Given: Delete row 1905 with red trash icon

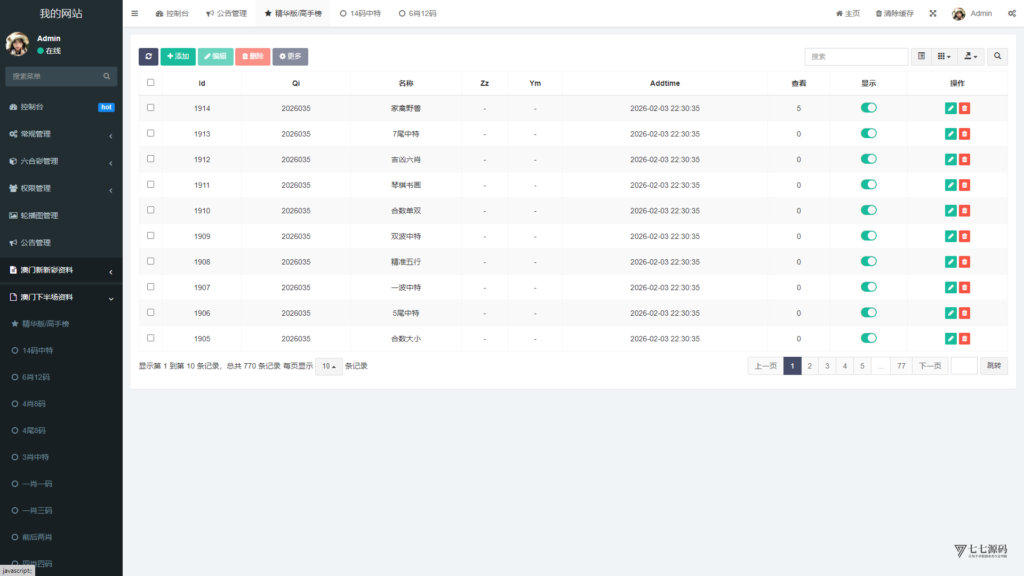Looking at the screenshot, I should point(965,338).
